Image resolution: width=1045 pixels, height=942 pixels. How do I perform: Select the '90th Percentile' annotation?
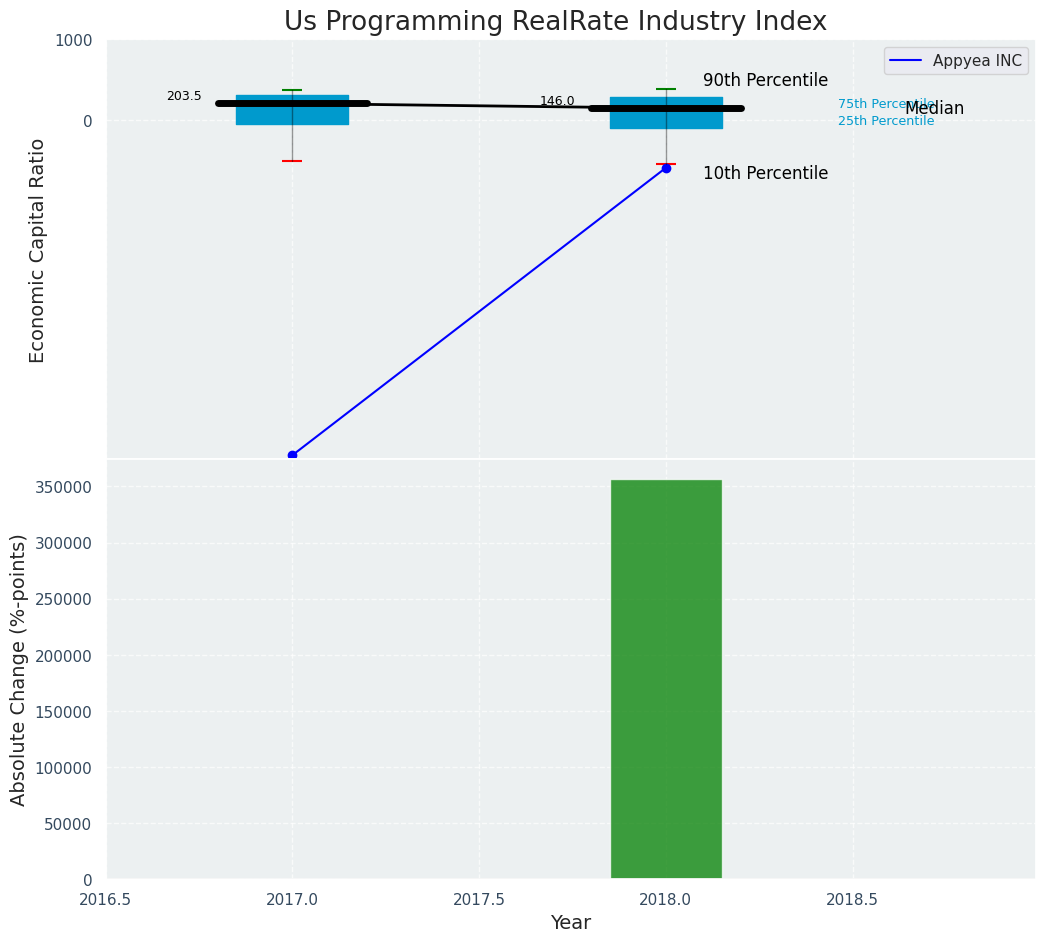click(x=765, y=81)
